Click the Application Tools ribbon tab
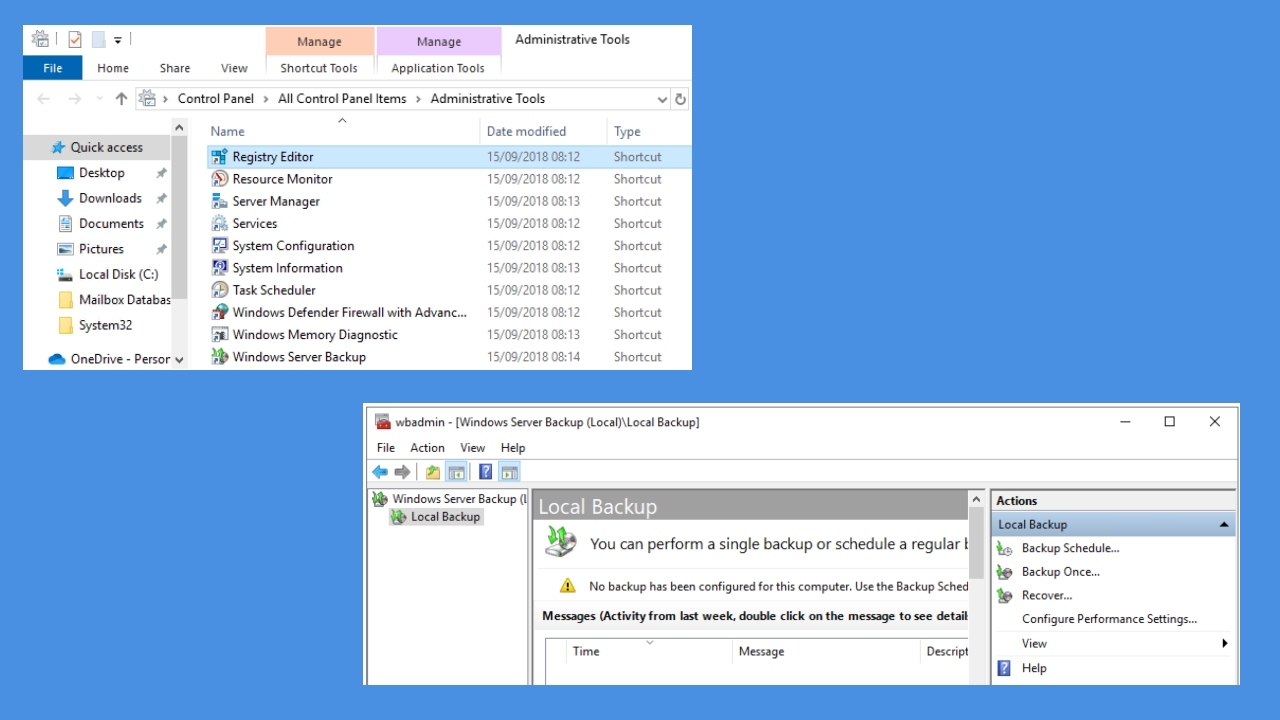The height and width of the screenshot is (720, 1280). [x=438, y=68]
